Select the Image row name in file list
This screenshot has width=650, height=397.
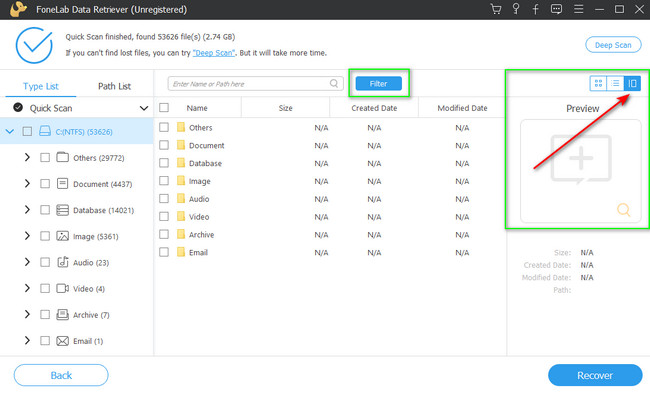click(200, 181)
